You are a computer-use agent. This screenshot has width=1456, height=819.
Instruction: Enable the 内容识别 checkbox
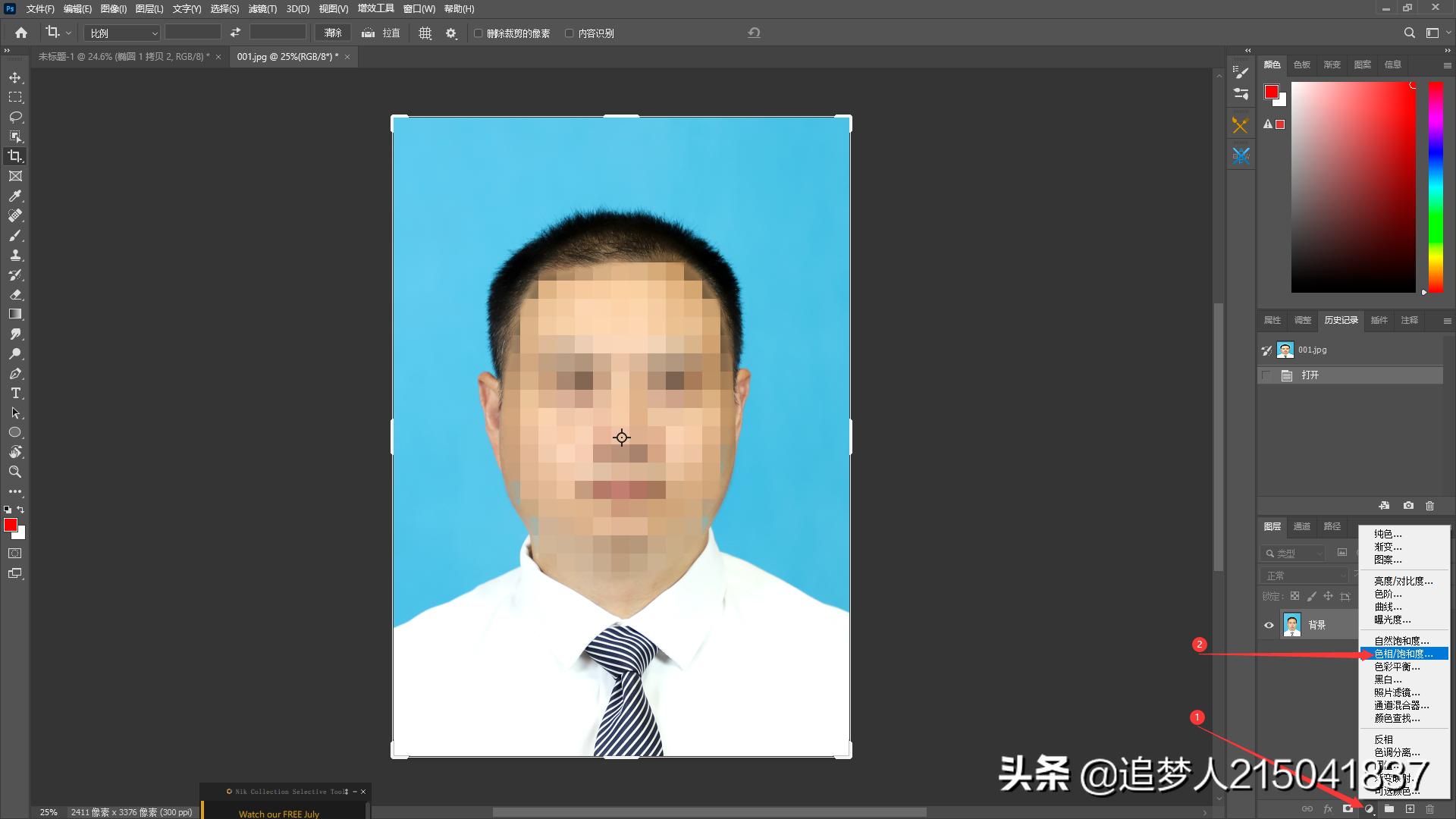pyautogui.click(x=569, y=33)
